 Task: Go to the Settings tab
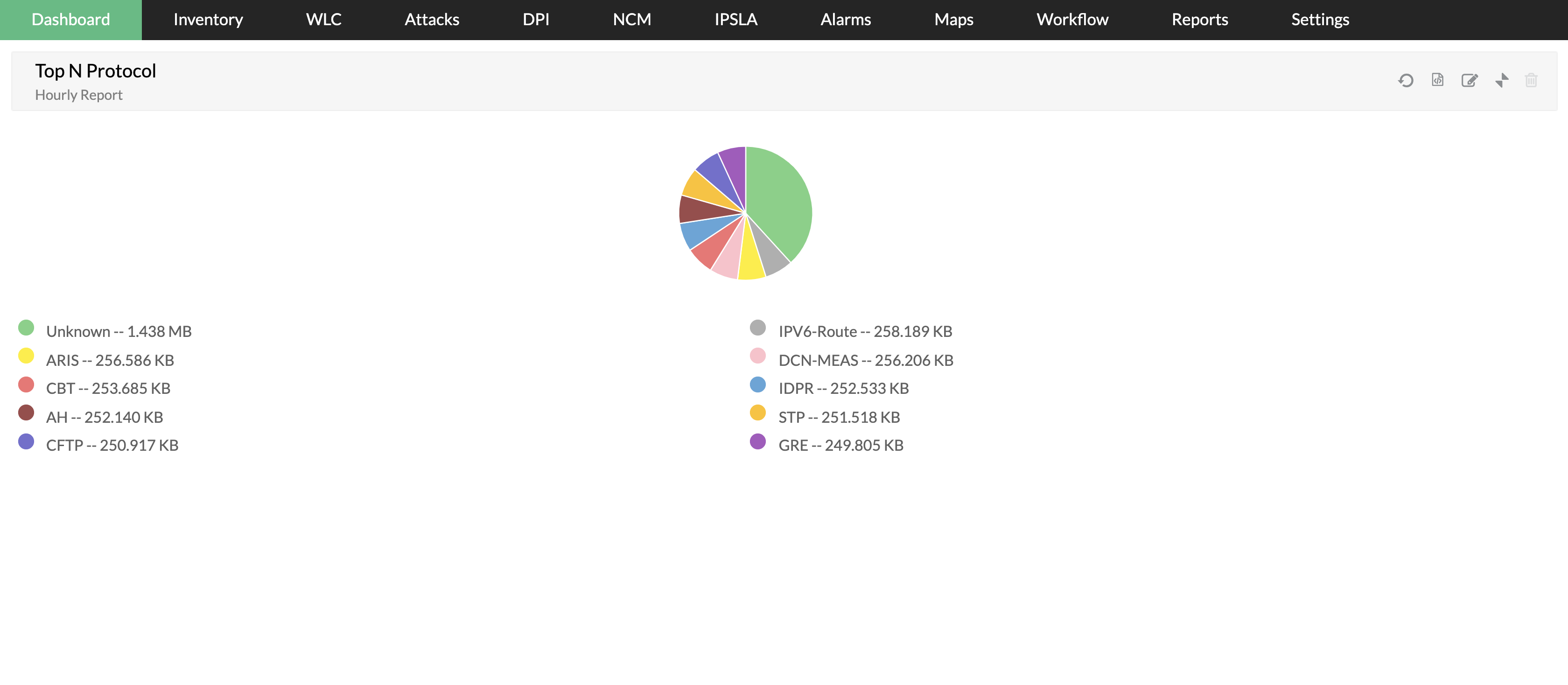click(1320, 20)
